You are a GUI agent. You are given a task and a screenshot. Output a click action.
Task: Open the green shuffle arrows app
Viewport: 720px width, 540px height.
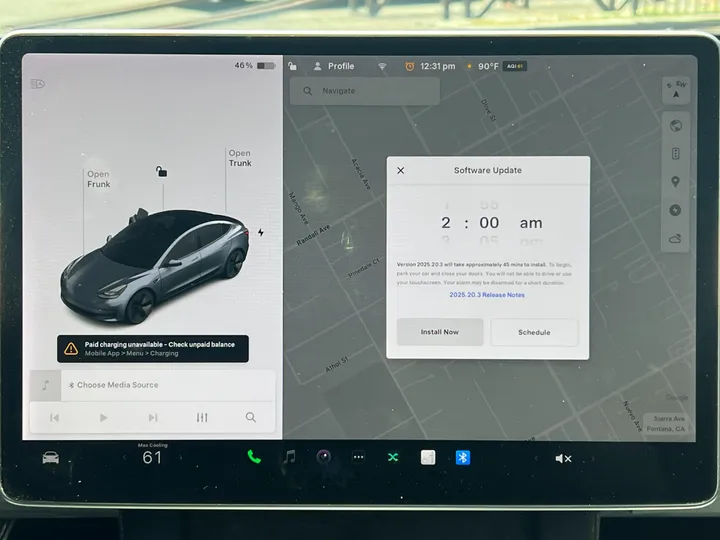point(393,457)
